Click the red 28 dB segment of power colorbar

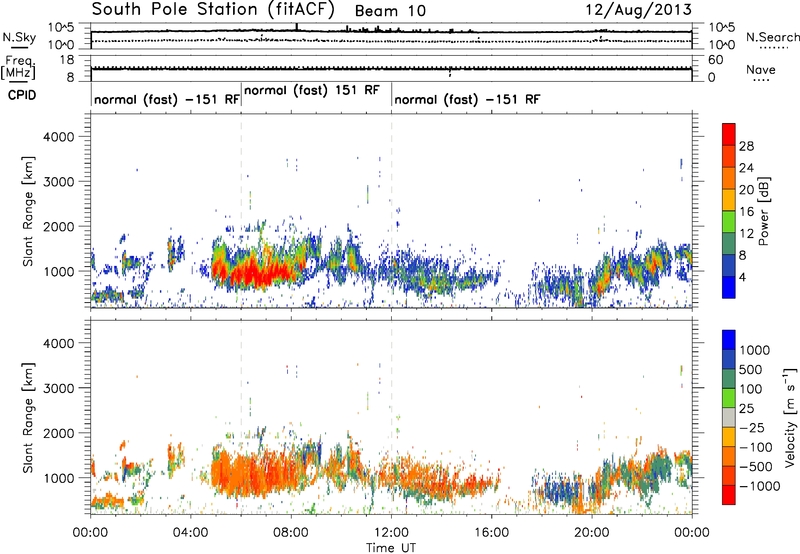coord(729,135)
